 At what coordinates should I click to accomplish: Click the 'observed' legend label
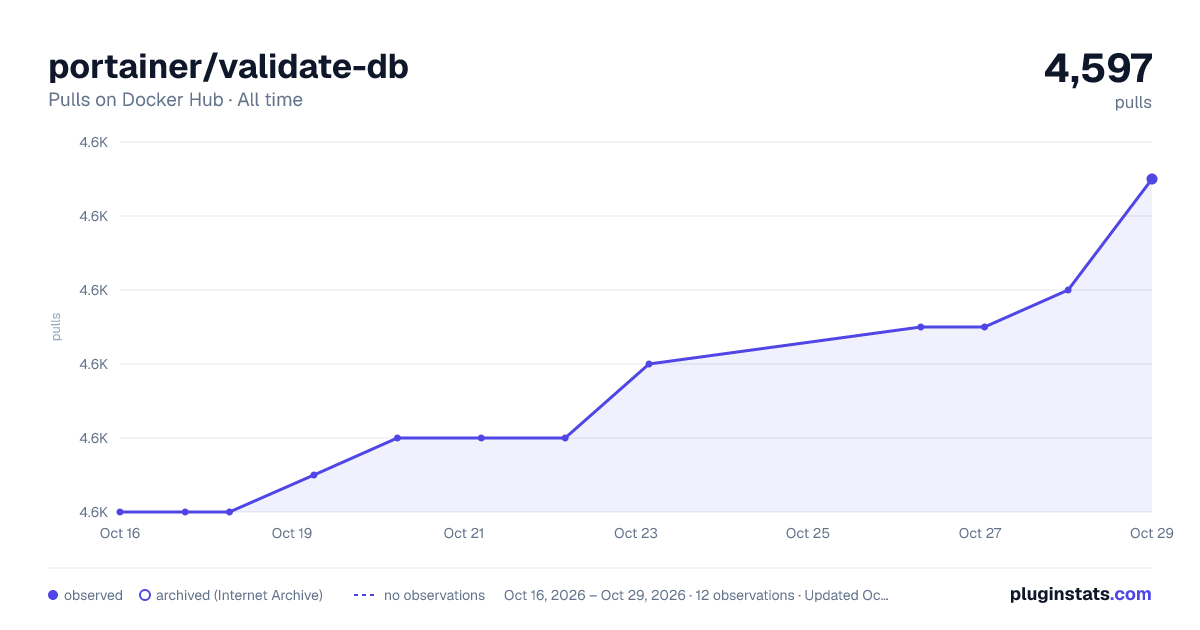93,595
